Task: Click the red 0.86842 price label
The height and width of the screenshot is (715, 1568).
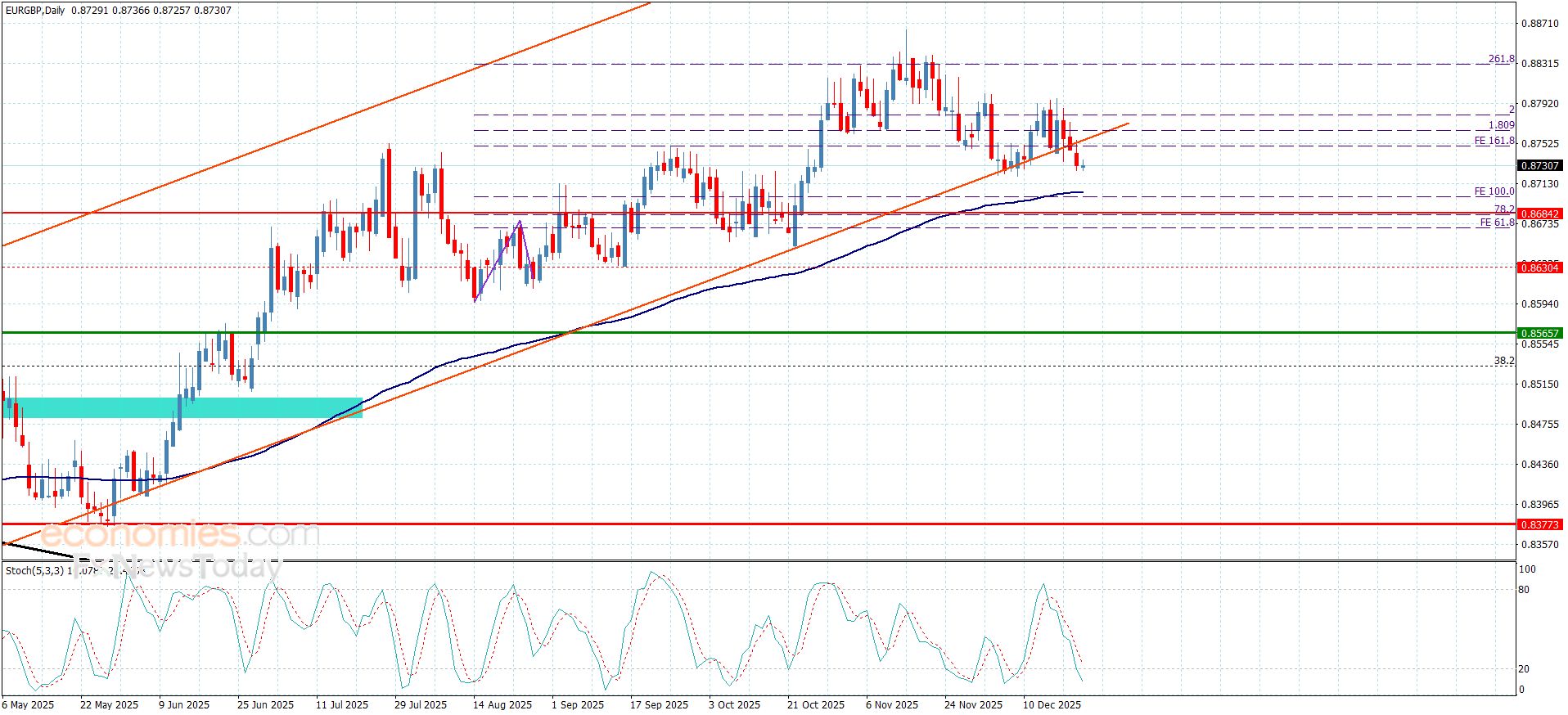Action: pyautogui.click(x=1539, y=214)
